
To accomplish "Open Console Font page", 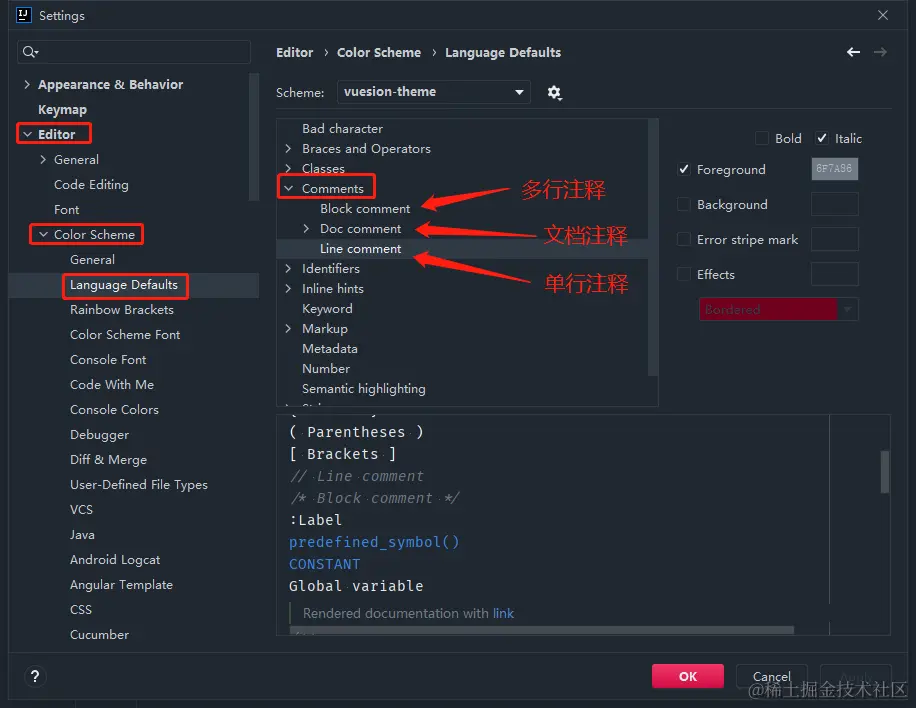I will tap(108, 360).
